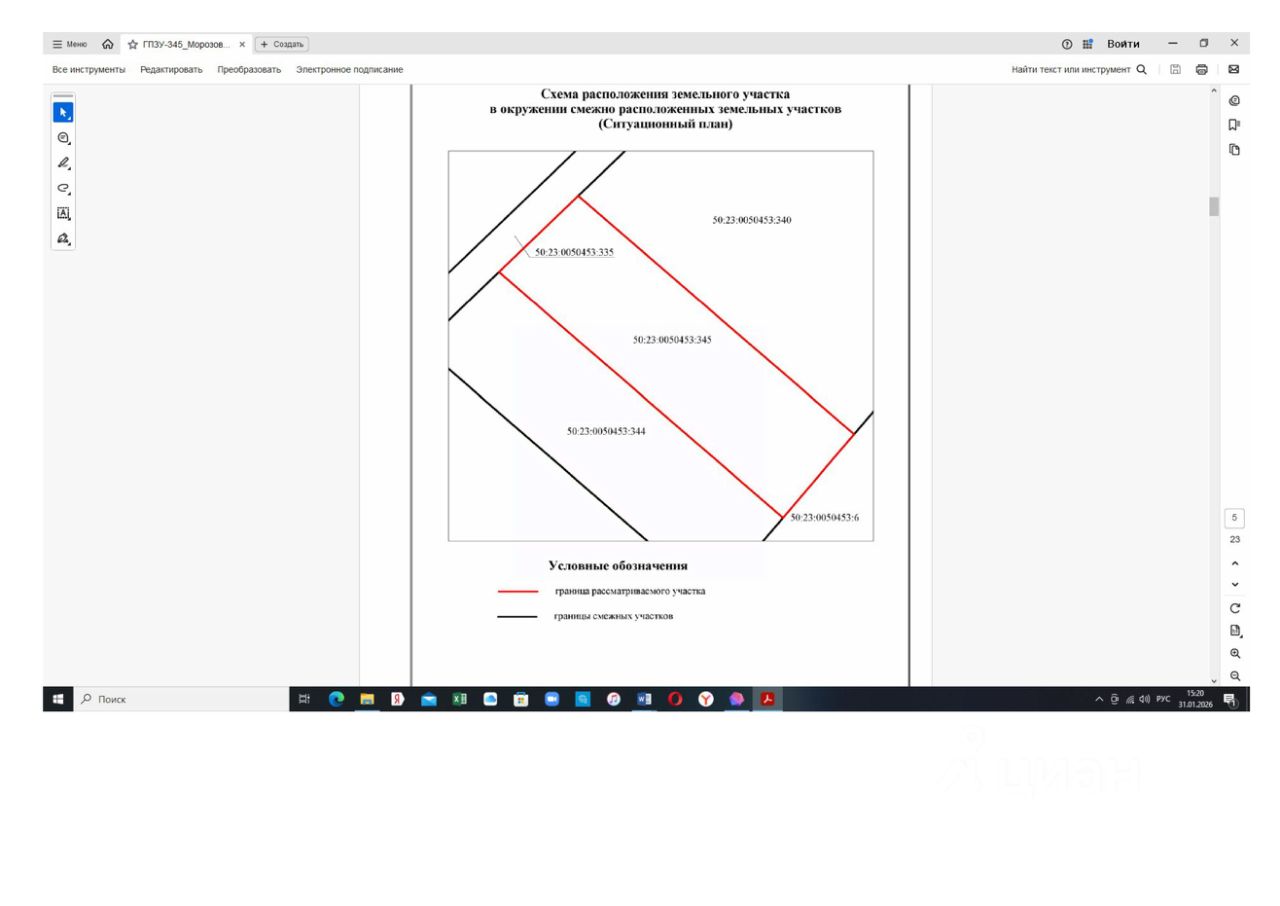Focus the Найти текст или инструмент search

pyautogui.click(x=1072, y=69)
